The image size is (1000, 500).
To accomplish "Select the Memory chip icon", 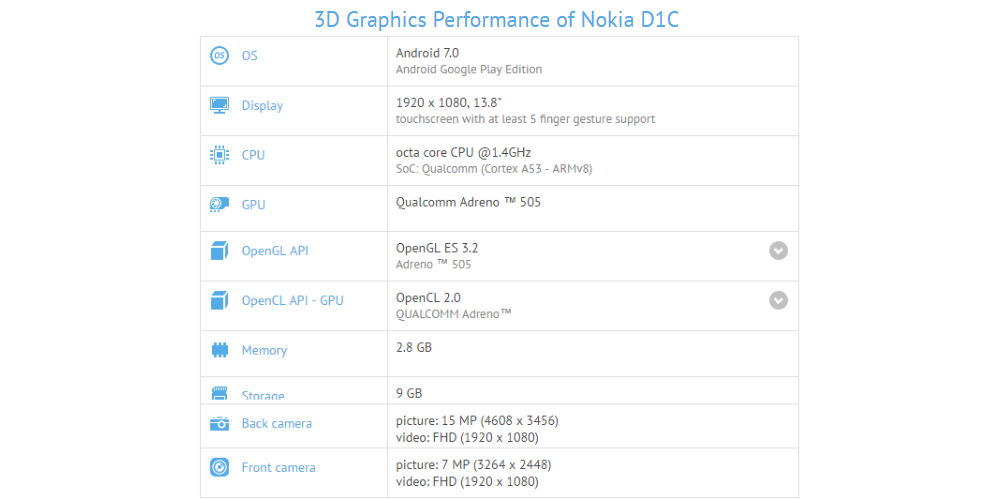I will tap(219, 350).
